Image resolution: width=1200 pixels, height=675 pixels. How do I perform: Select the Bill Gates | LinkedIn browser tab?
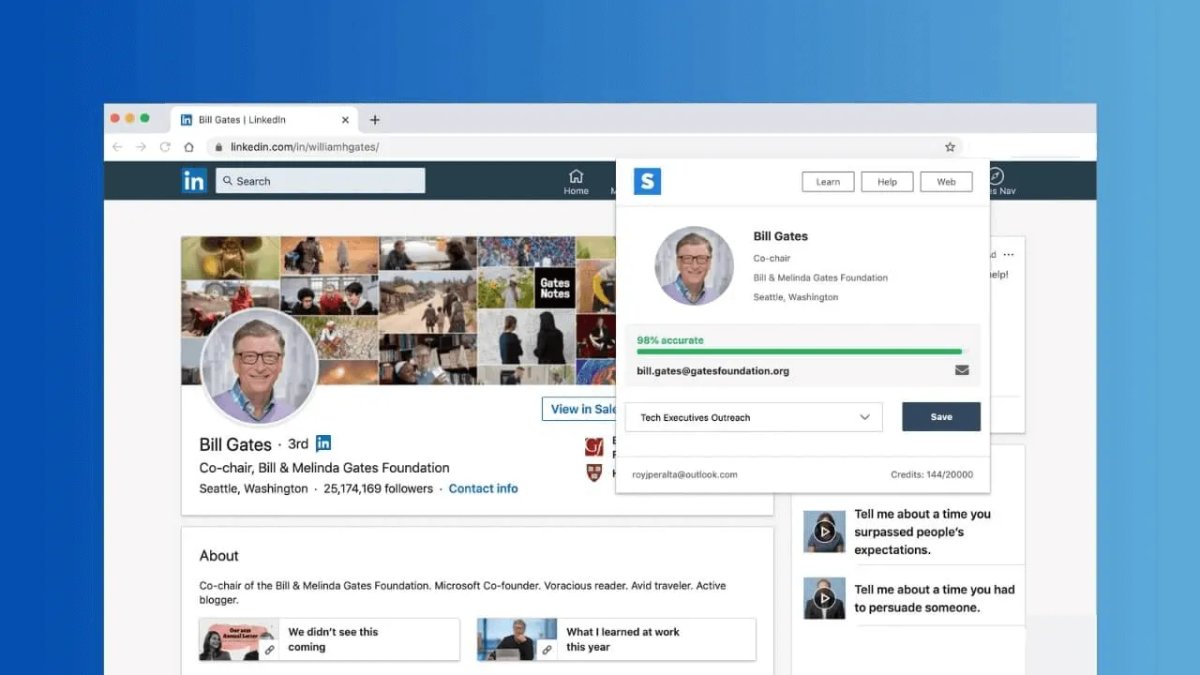(265, 120)
